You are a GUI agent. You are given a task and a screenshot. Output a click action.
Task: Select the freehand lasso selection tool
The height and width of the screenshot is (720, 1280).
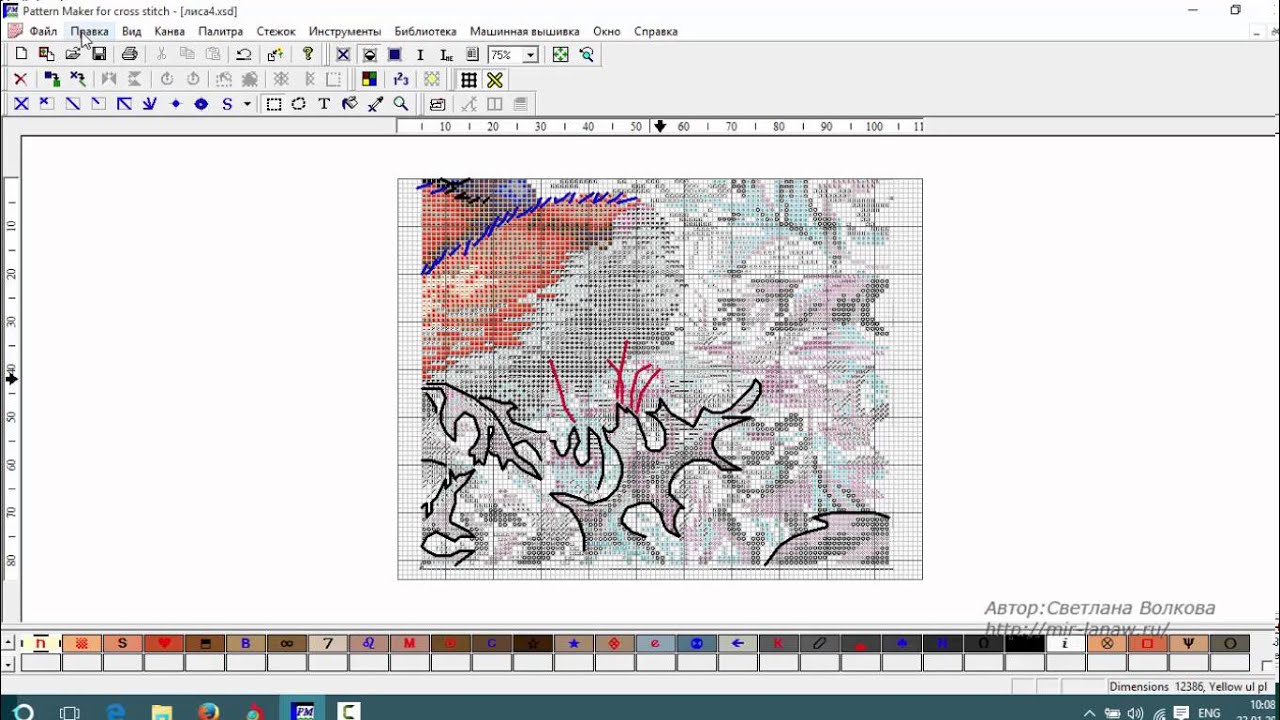click(298, 104)
